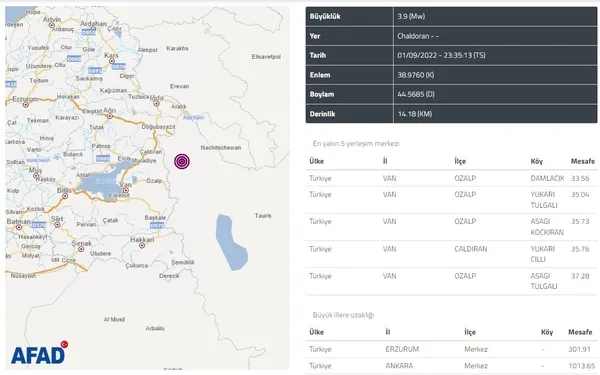Click the 'En yakın 5 yerleşim merkezi' heading

coord(356,144)
